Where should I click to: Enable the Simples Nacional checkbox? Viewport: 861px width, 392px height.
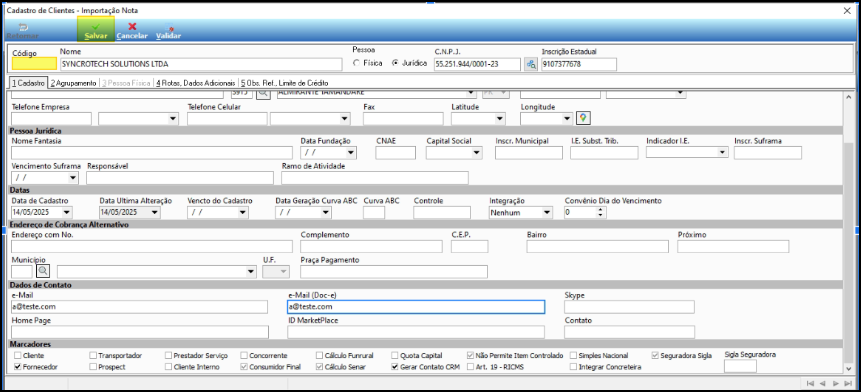click(x=574, y=356)
